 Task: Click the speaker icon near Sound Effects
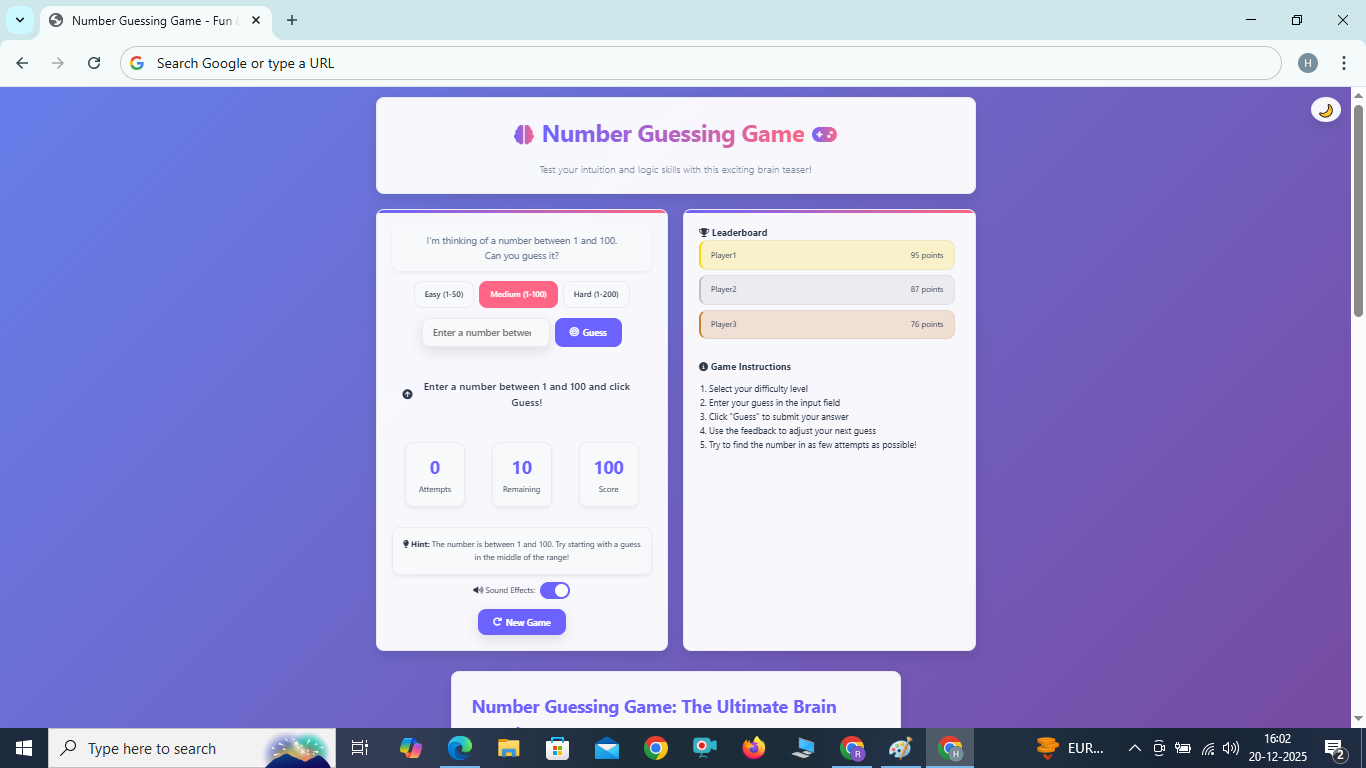[477, 590]
